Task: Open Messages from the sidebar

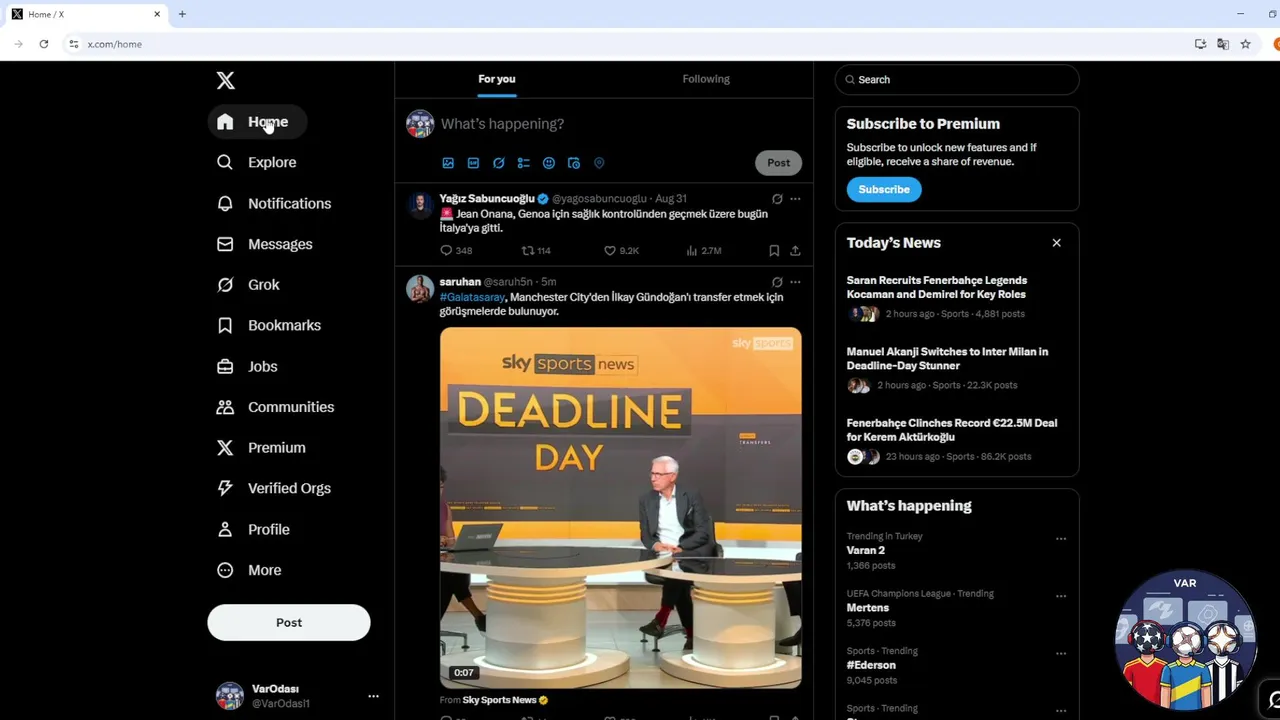Action: [x=265, y=244]
